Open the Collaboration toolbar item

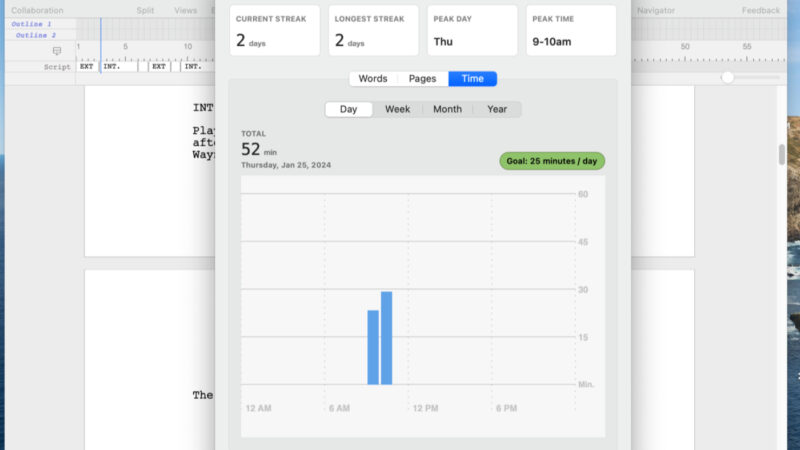(x=37, y=10)
